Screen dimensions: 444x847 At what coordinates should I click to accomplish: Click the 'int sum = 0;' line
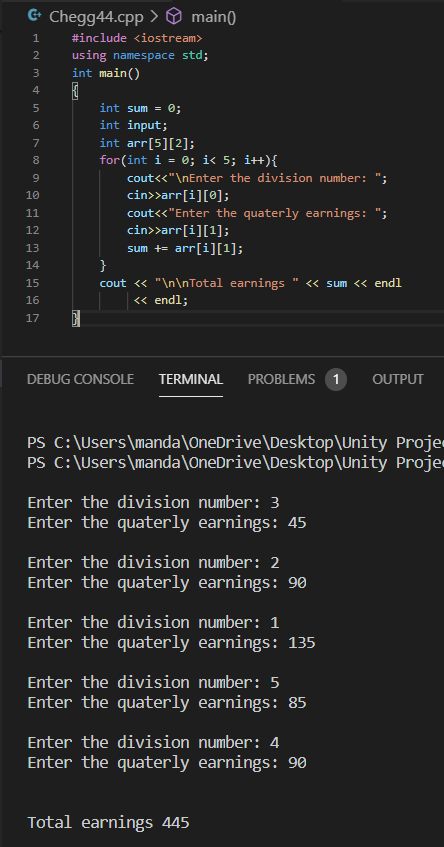[140, 108]
